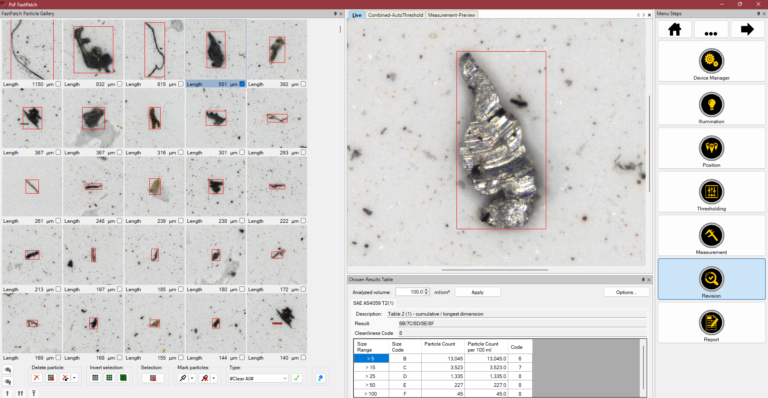Open the Illumination step

711,105
